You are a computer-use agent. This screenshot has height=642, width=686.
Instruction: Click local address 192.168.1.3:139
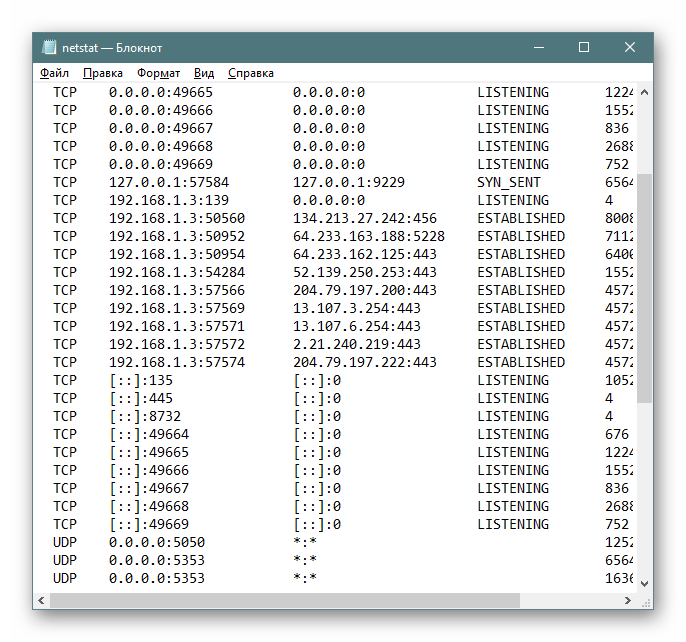169,200
